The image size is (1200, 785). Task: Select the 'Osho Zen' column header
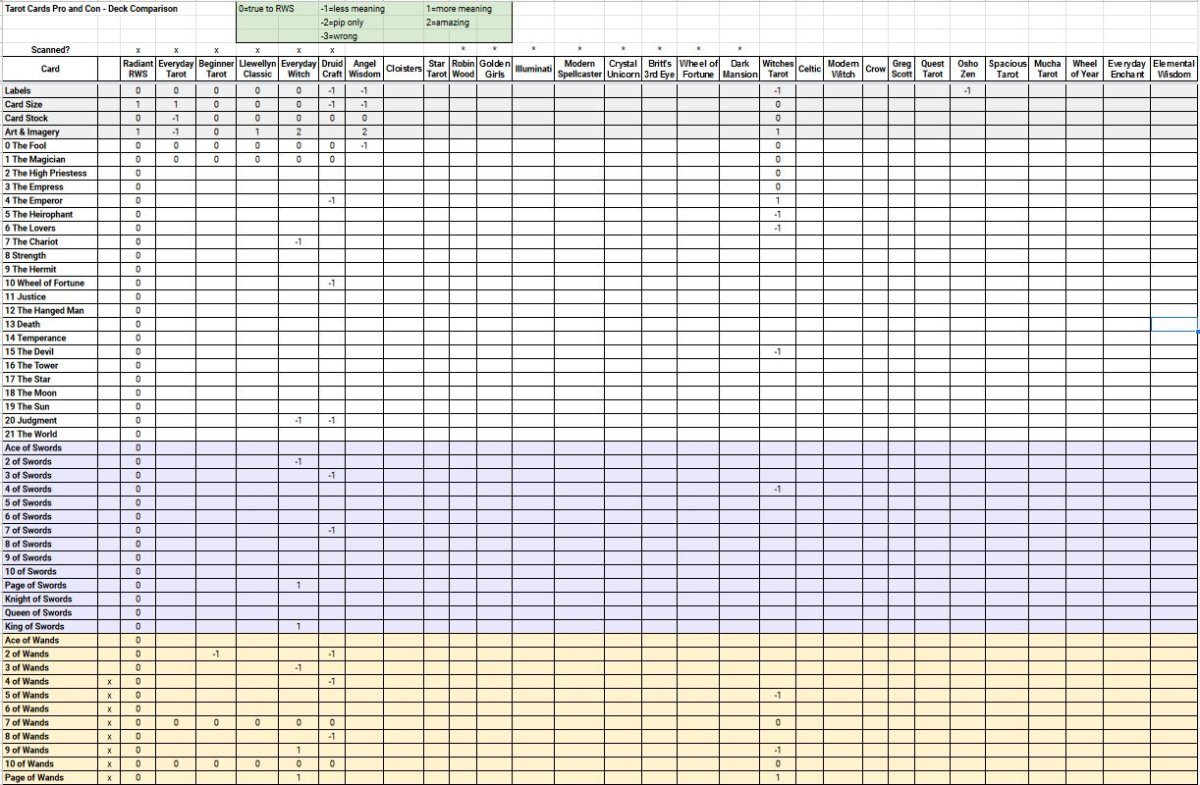967,69
